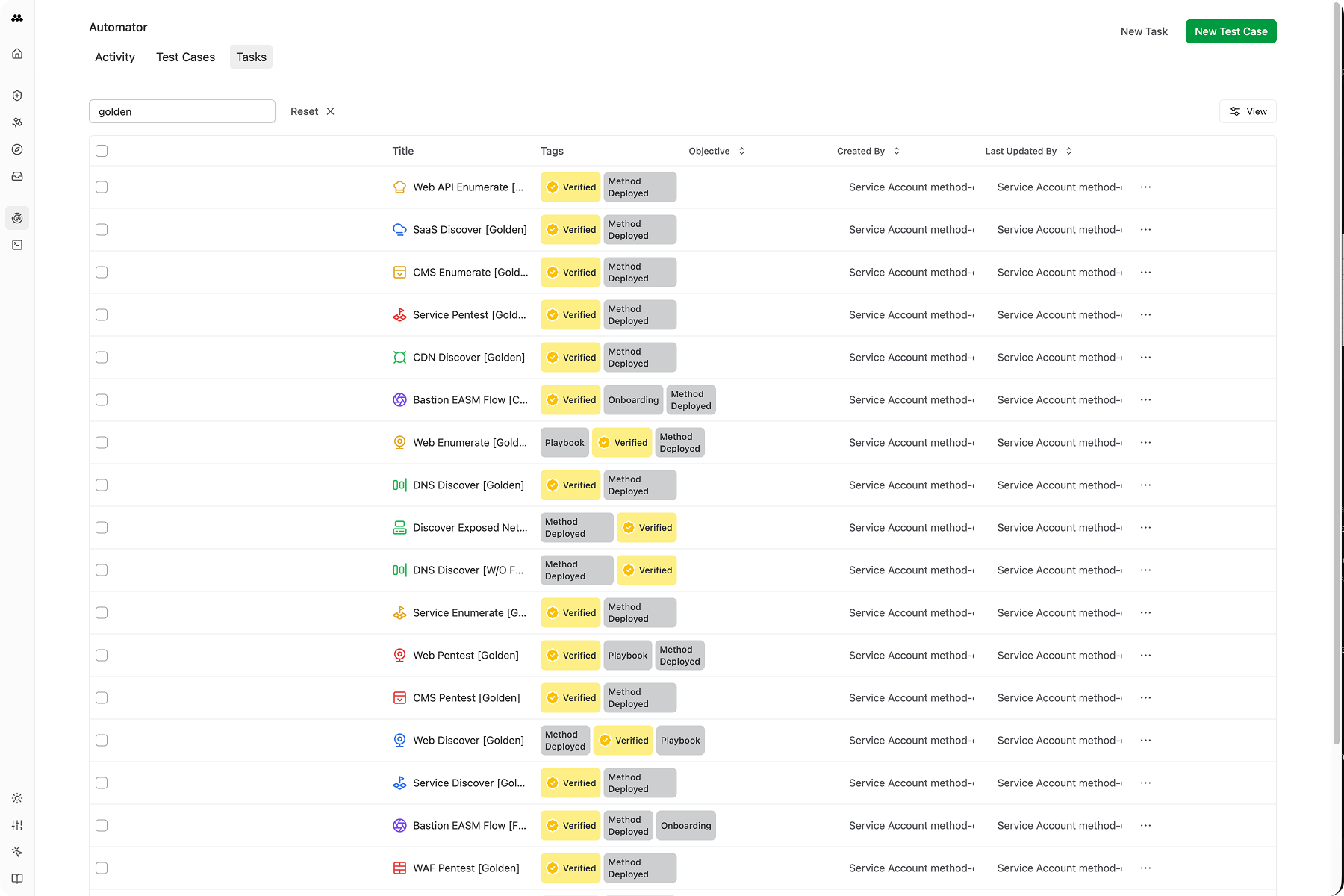Focus the search field containing golden
Image resolution: width=1344 pixels, height=896 pixels.
tap(182, 111)
